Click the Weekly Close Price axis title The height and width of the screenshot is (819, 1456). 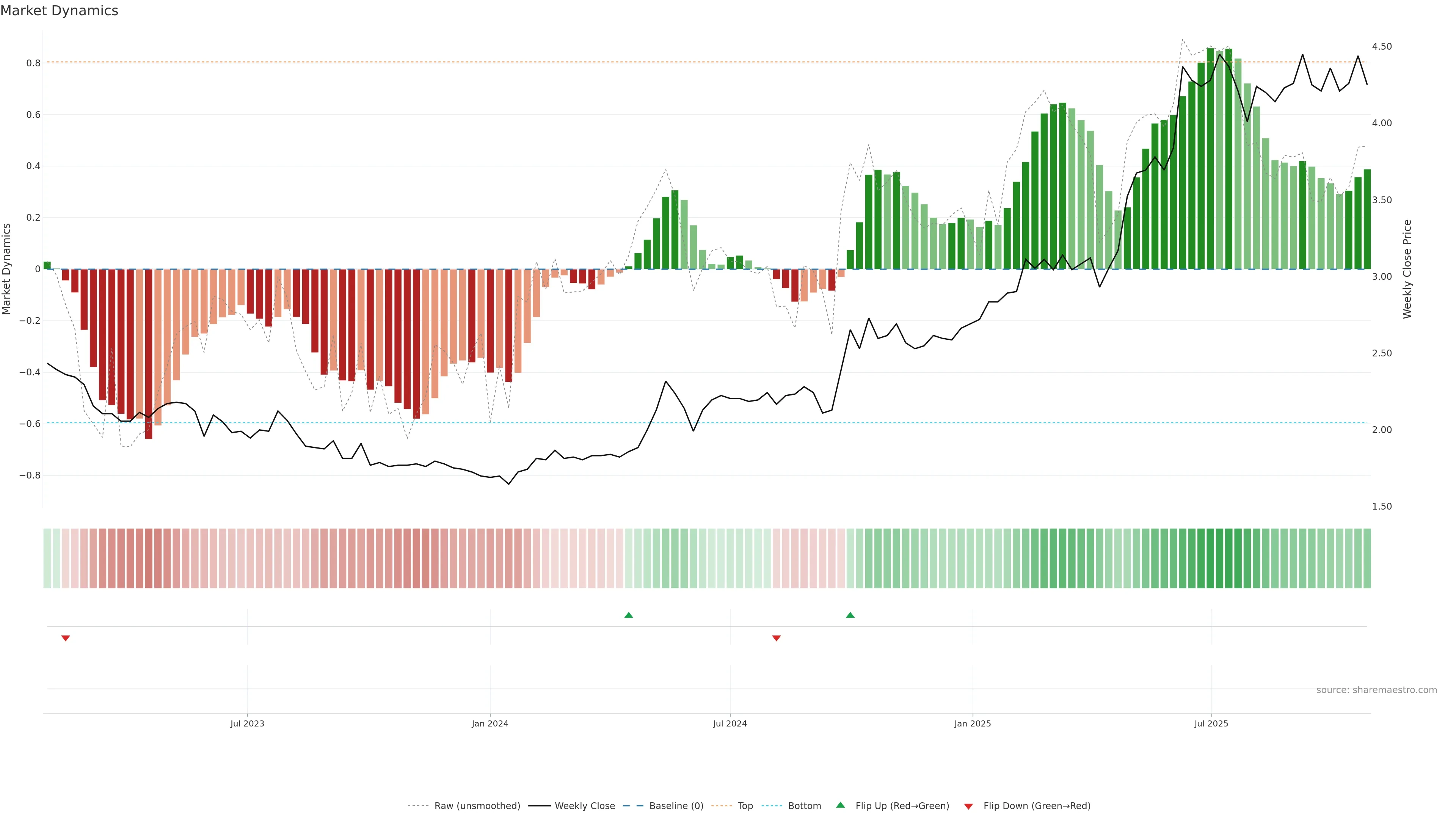[x=1407, y=269]
